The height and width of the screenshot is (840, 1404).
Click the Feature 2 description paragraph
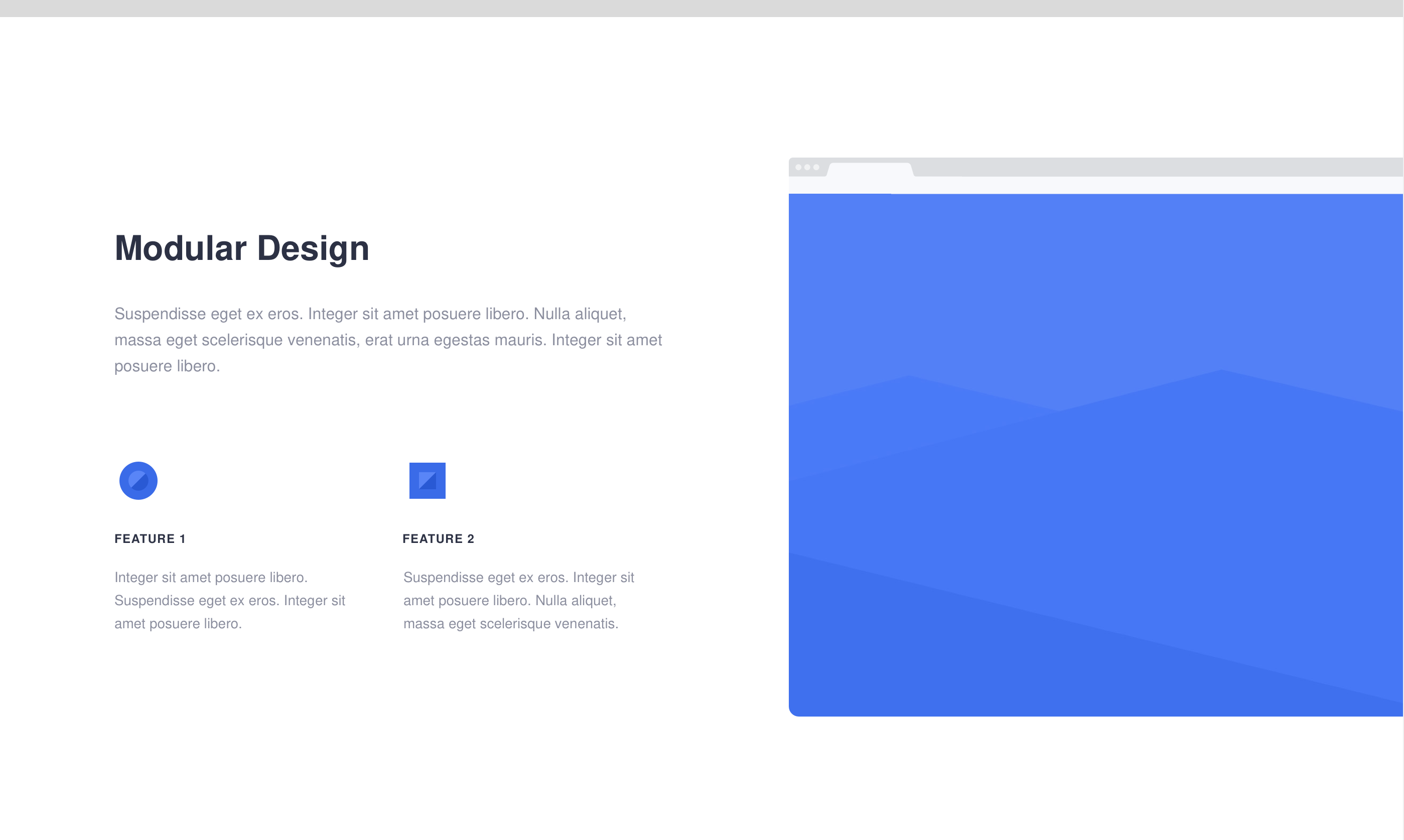518,600
